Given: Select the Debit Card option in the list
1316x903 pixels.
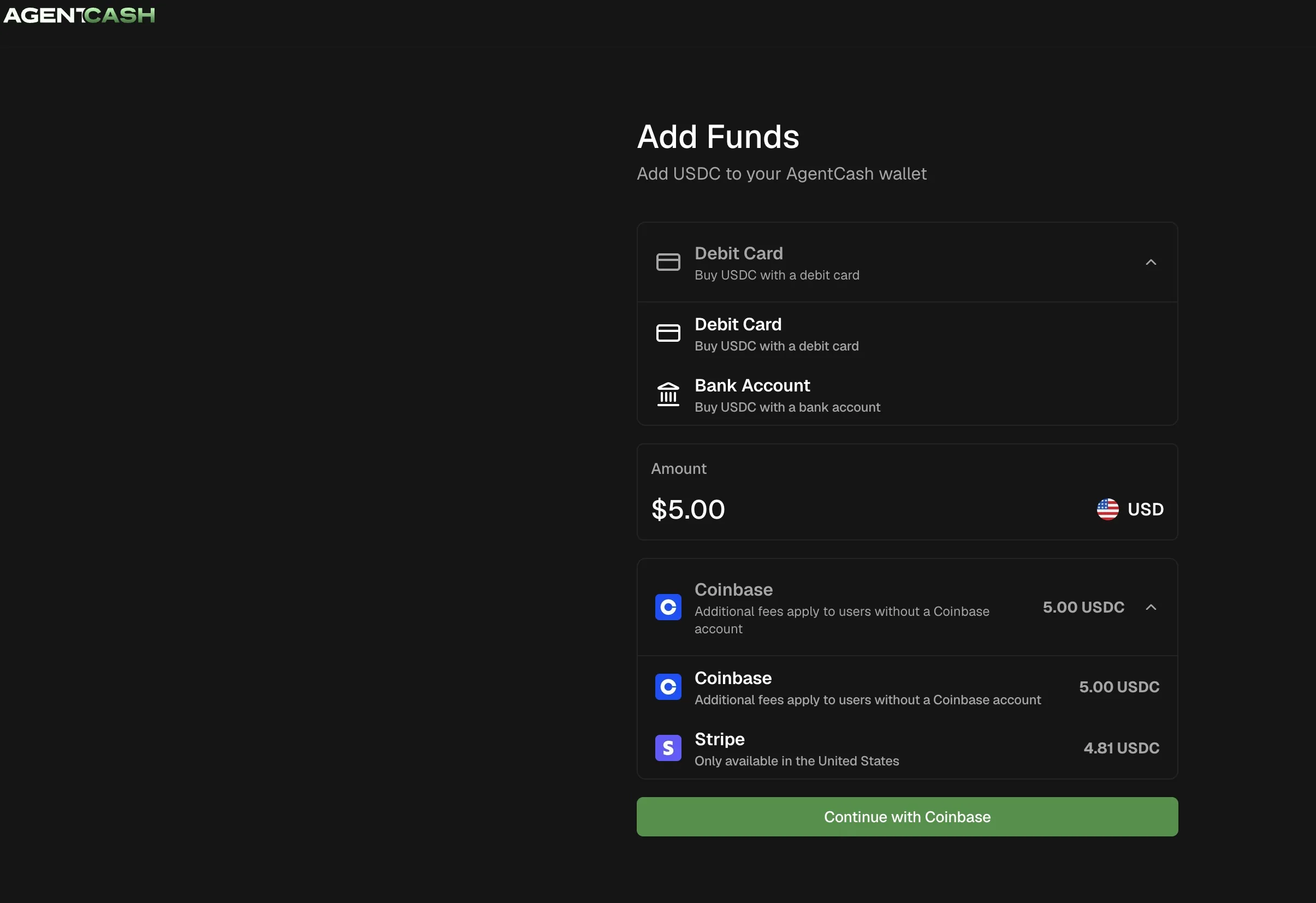Looking at the screenshot, I should (x=907, y=334).
